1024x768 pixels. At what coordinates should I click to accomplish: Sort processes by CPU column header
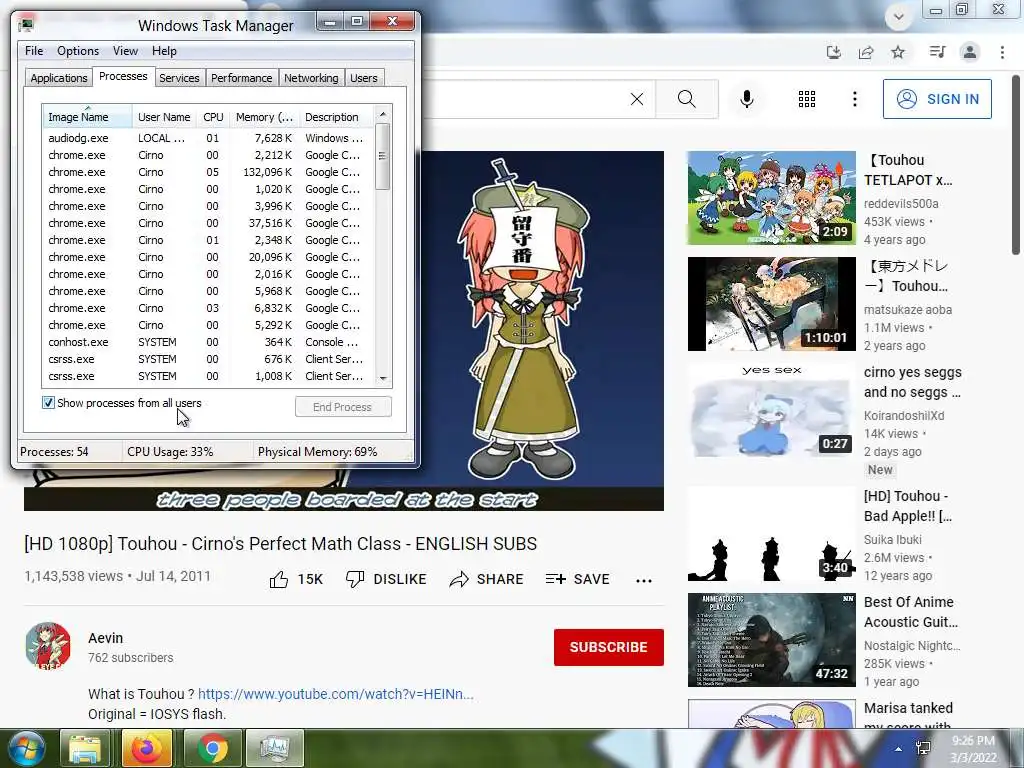(x=213, y=116)
